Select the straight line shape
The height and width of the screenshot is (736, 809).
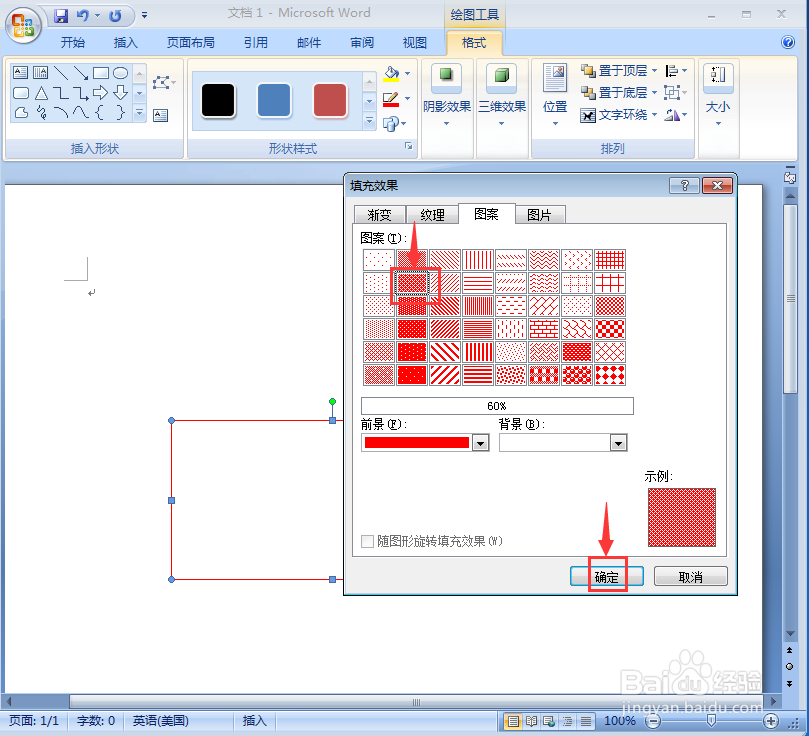(x=60, y=72)
